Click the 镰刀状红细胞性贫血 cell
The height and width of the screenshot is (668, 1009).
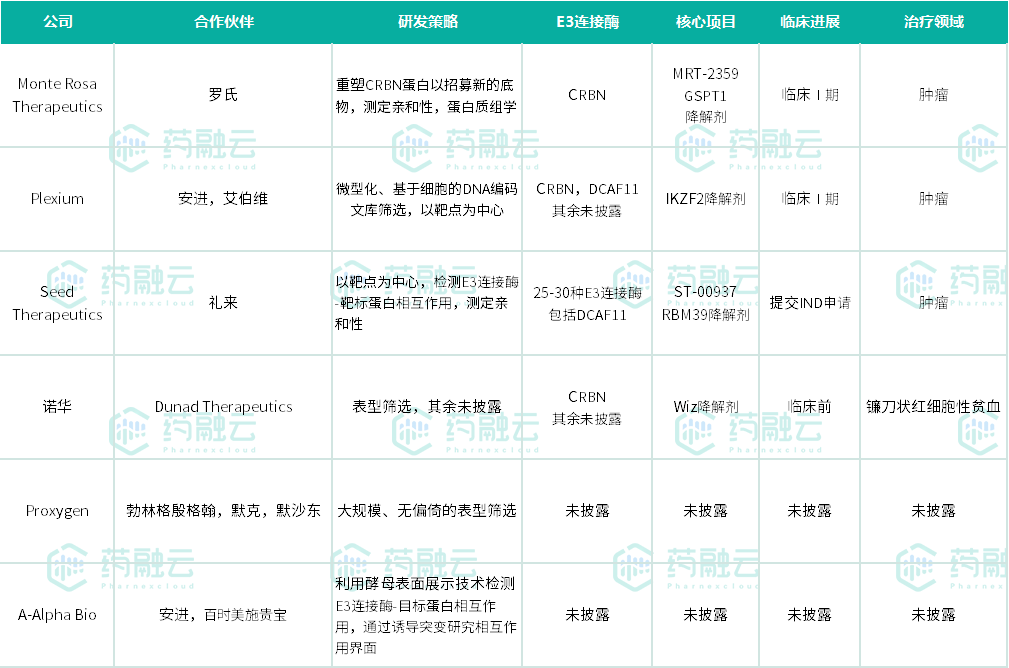934,407
